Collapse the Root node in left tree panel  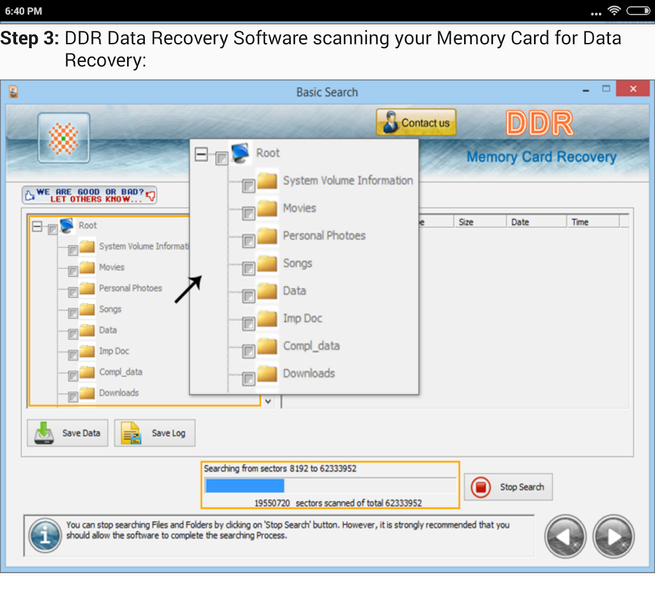(37, 227)
